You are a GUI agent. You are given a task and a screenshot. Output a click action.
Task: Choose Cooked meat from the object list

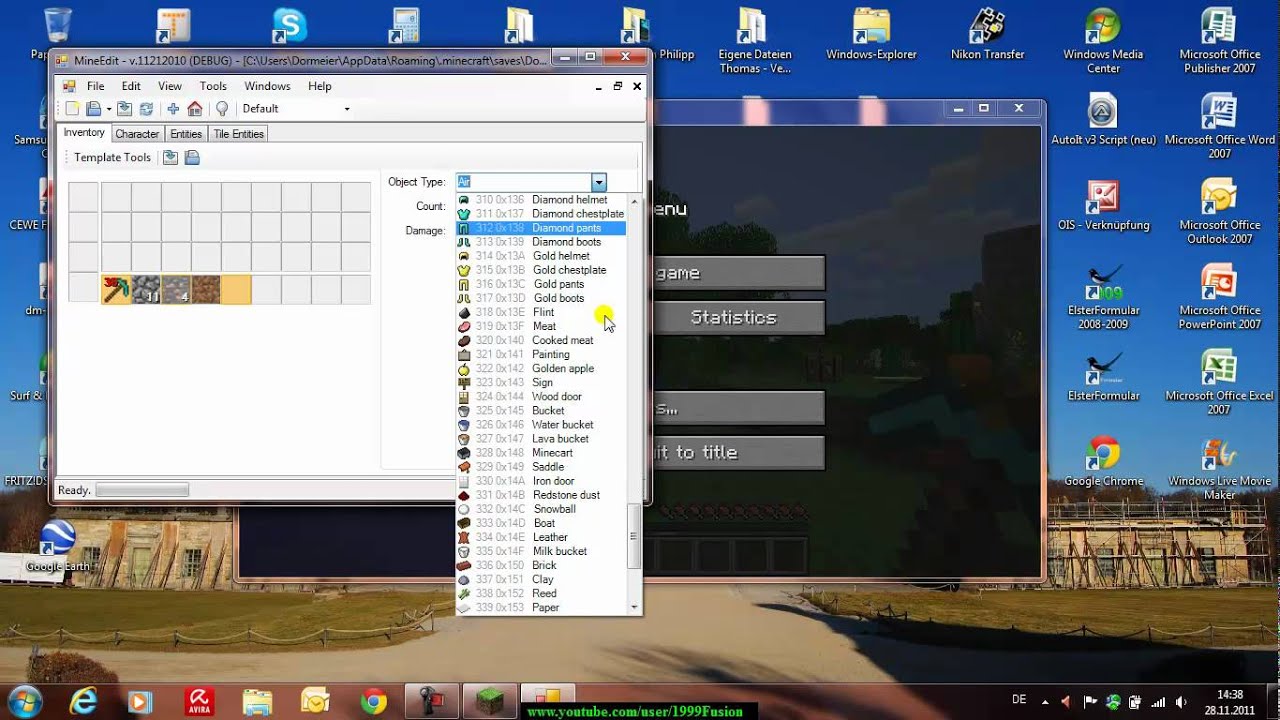[541, 340]
